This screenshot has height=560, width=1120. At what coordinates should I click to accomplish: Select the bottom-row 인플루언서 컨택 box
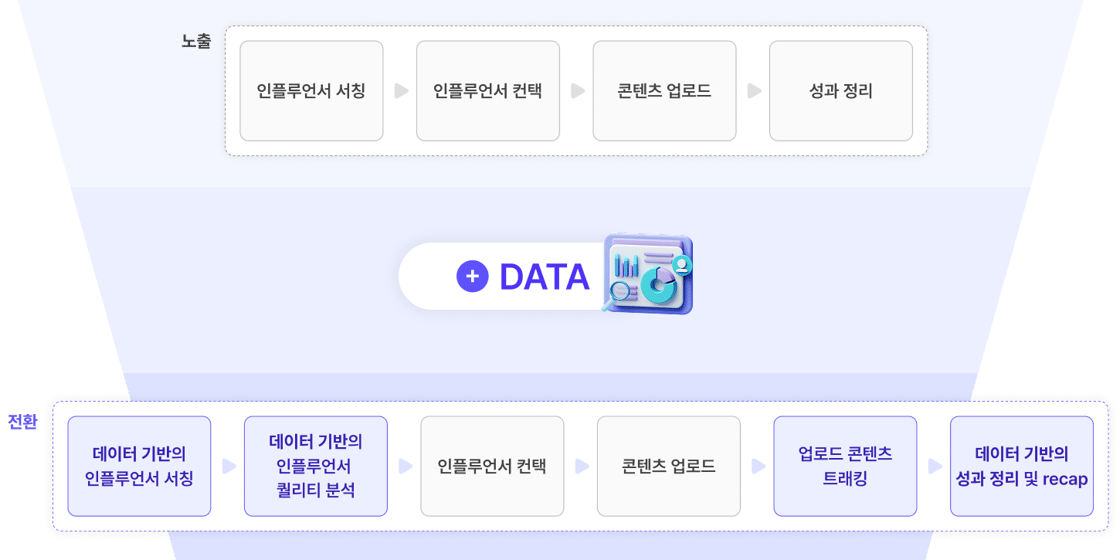pyautogui.click(x=492, y=466)
